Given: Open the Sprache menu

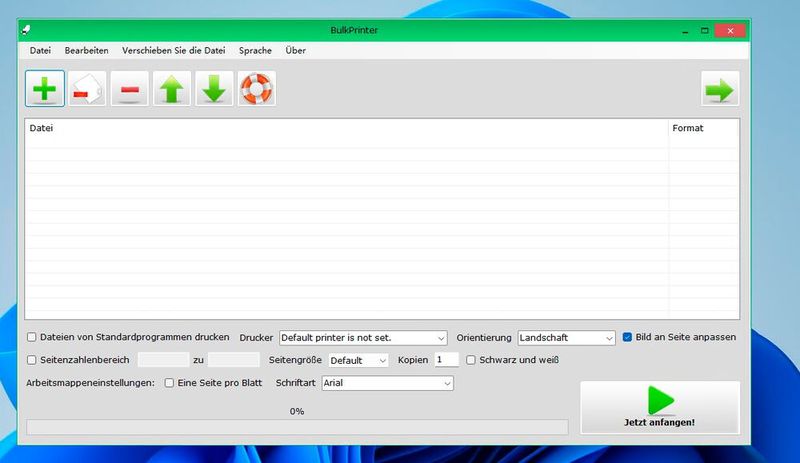Looking at the screenshot, I should point(255,51).
